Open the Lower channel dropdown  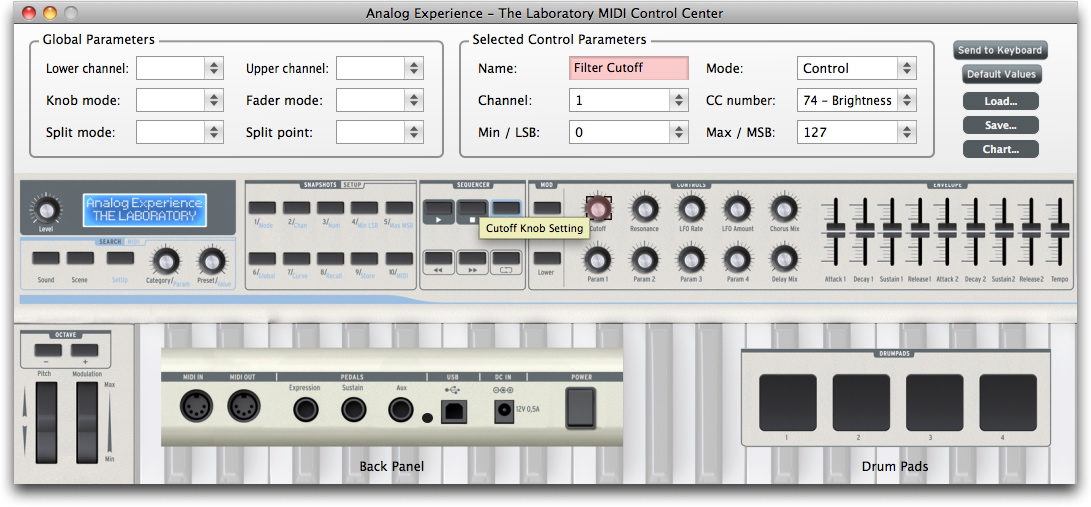coord(180,68)
